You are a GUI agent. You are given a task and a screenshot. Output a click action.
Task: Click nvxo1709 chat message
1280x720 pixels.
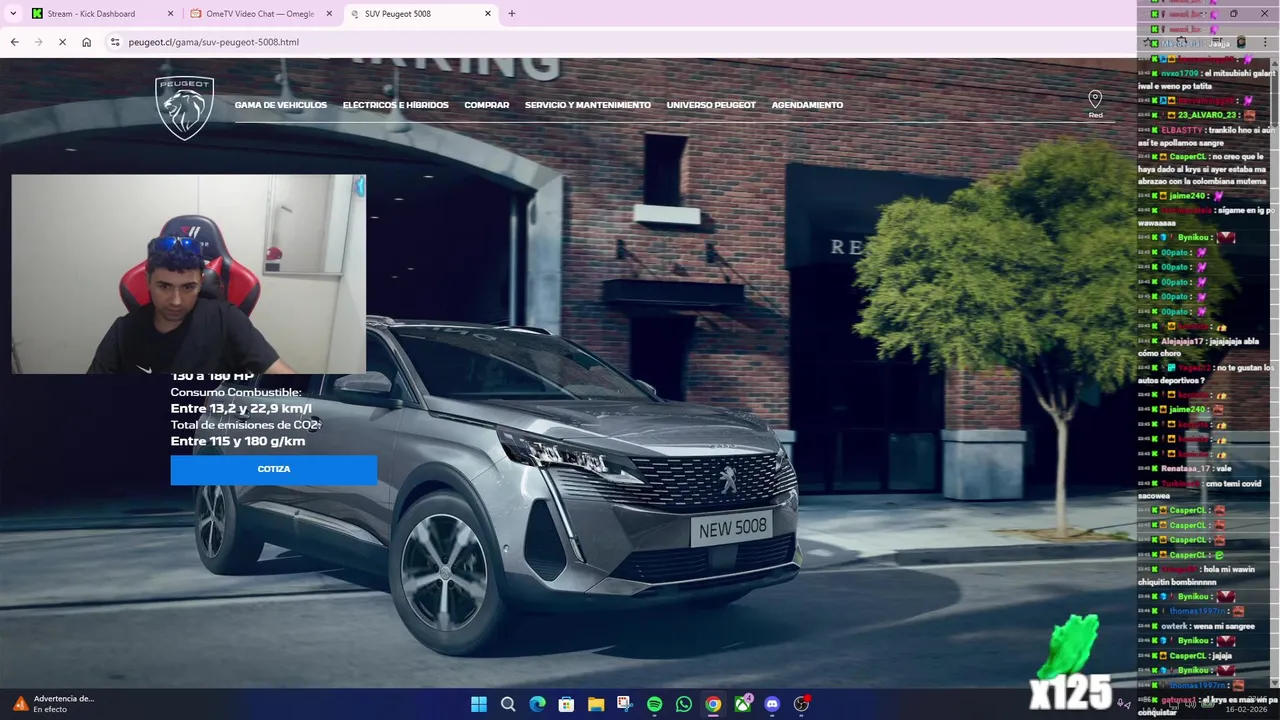pyautogui.click(x=1205, y=79)
